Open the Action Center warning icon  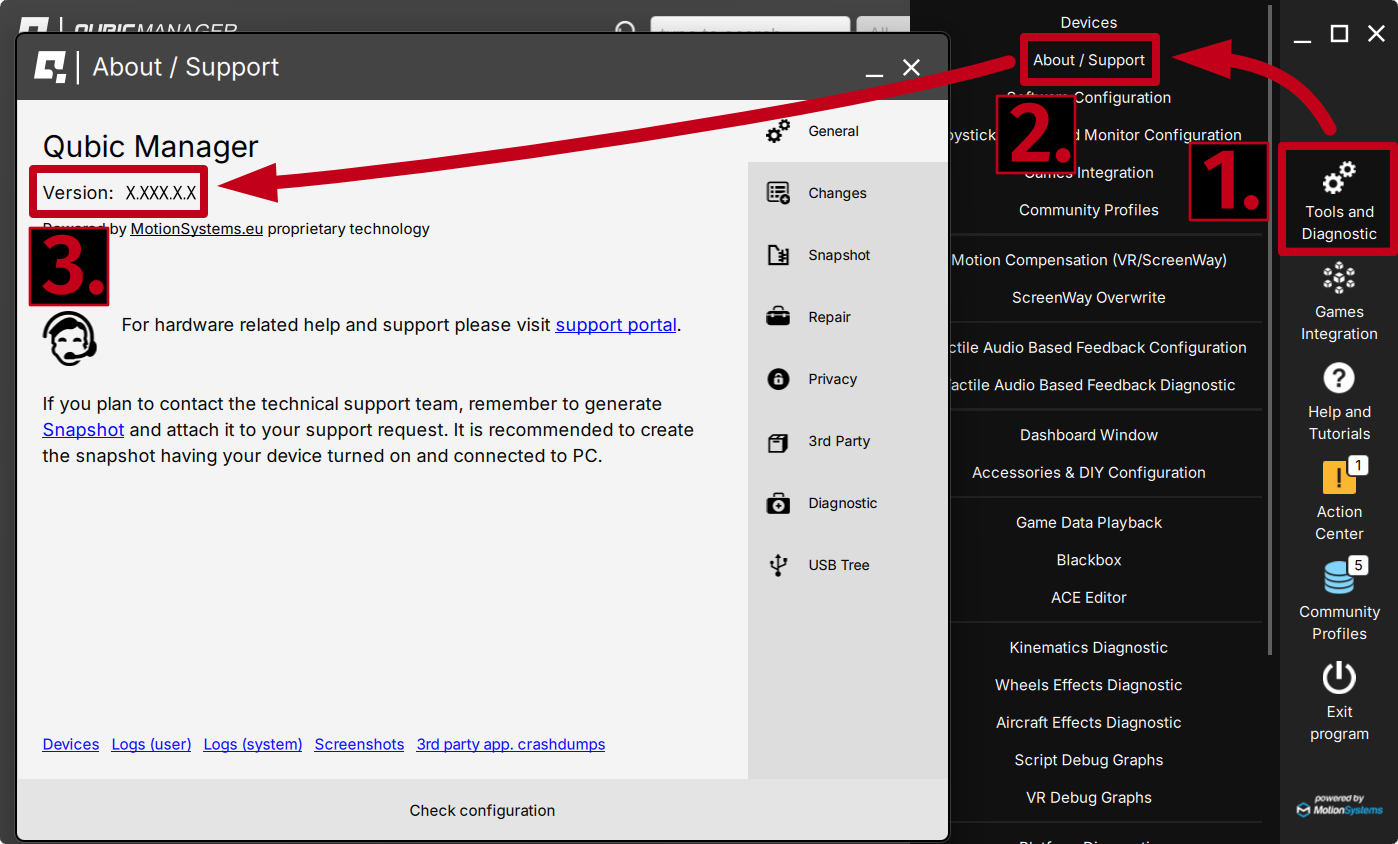tap(1338, 477)
